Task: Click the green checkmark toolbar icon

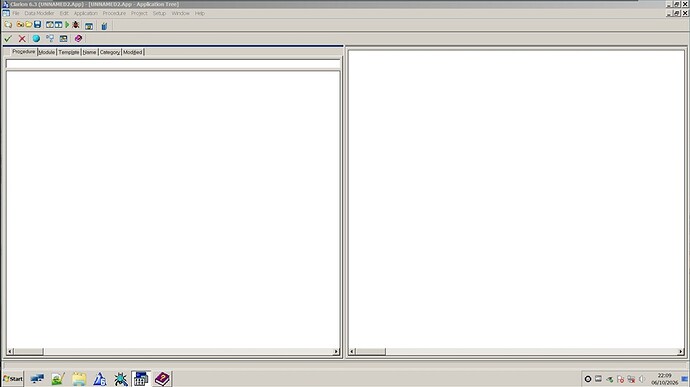Action: (x=8, y=39)
